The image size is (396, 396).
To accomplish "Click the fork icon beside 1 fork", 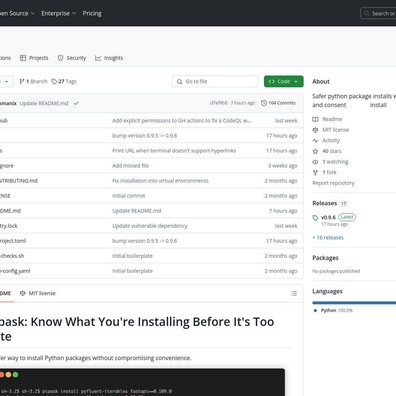I will coord(315,173).
